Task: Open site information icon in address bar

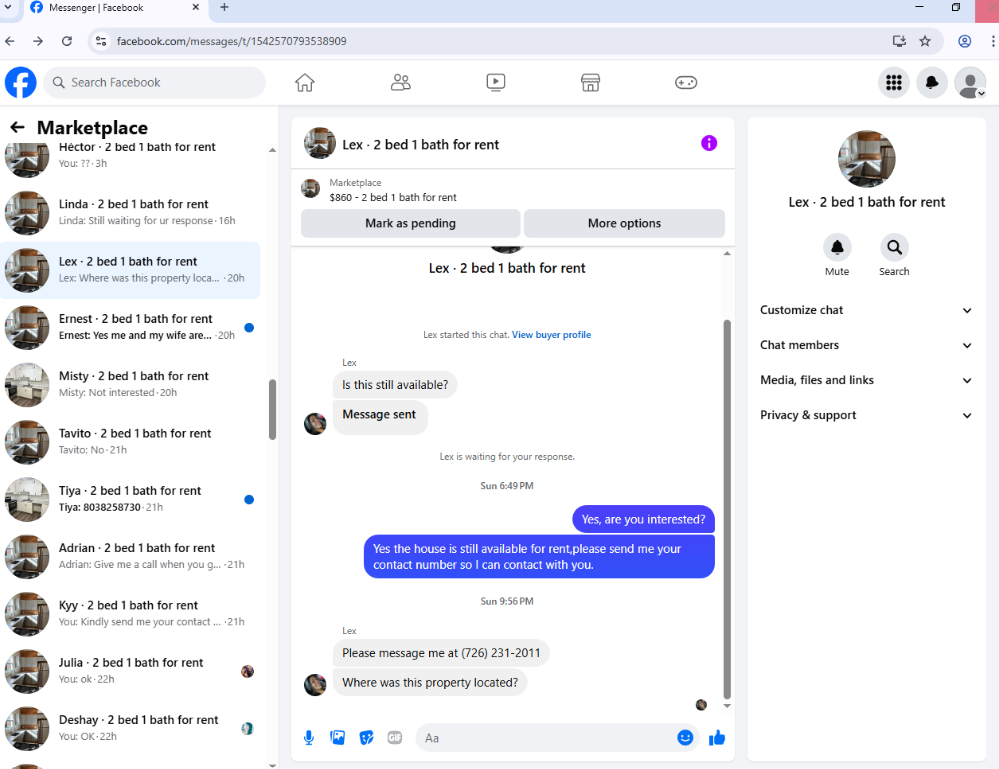Action: point(101,41)
